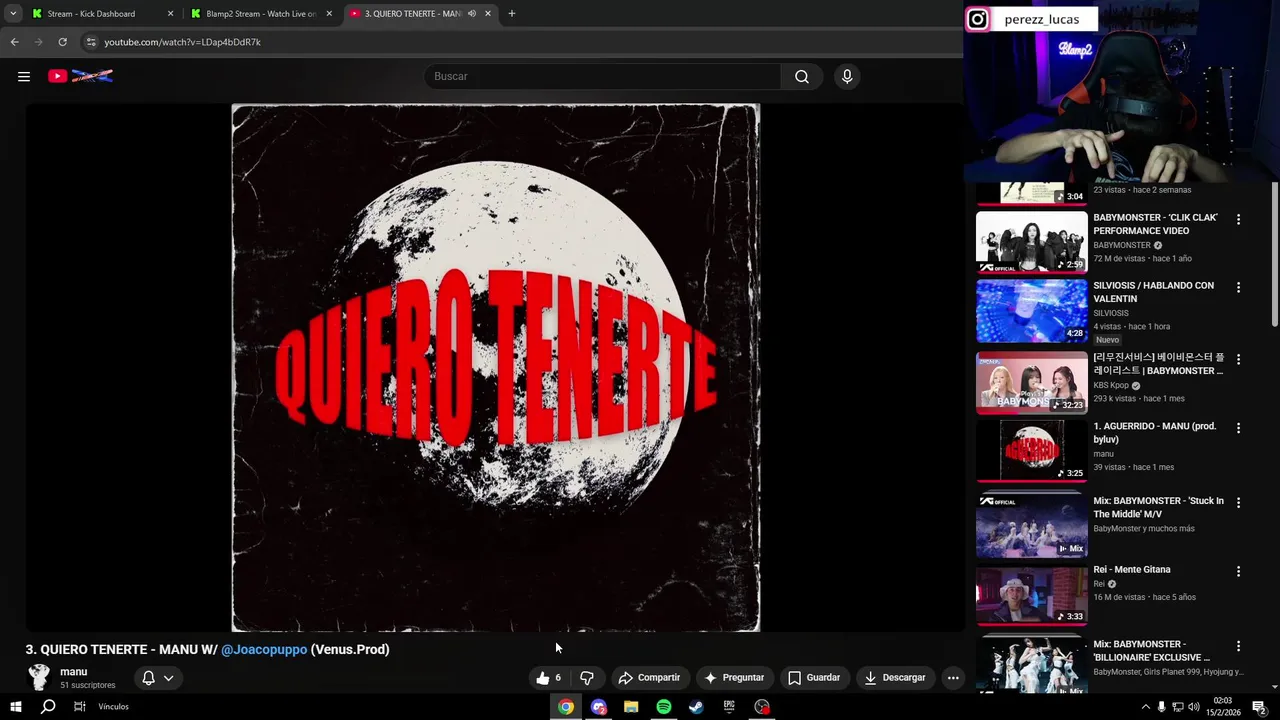Expand notification options chevron beside bell
The height and width of the screenshot is (720, 1280).
click(x=169, y=678)
